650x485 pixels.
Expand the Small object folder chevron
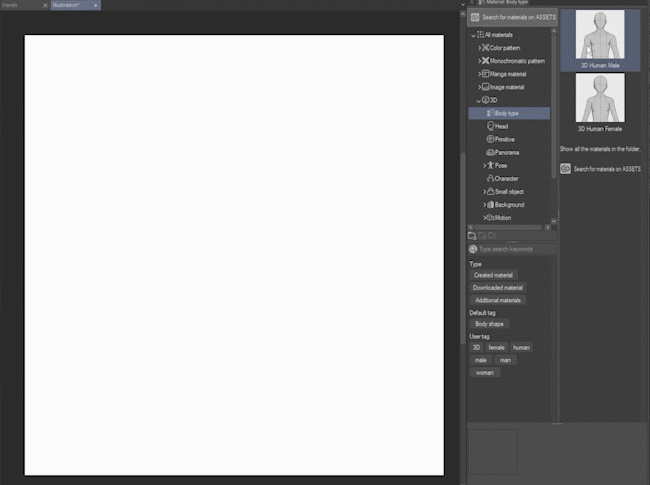[484, 192]
